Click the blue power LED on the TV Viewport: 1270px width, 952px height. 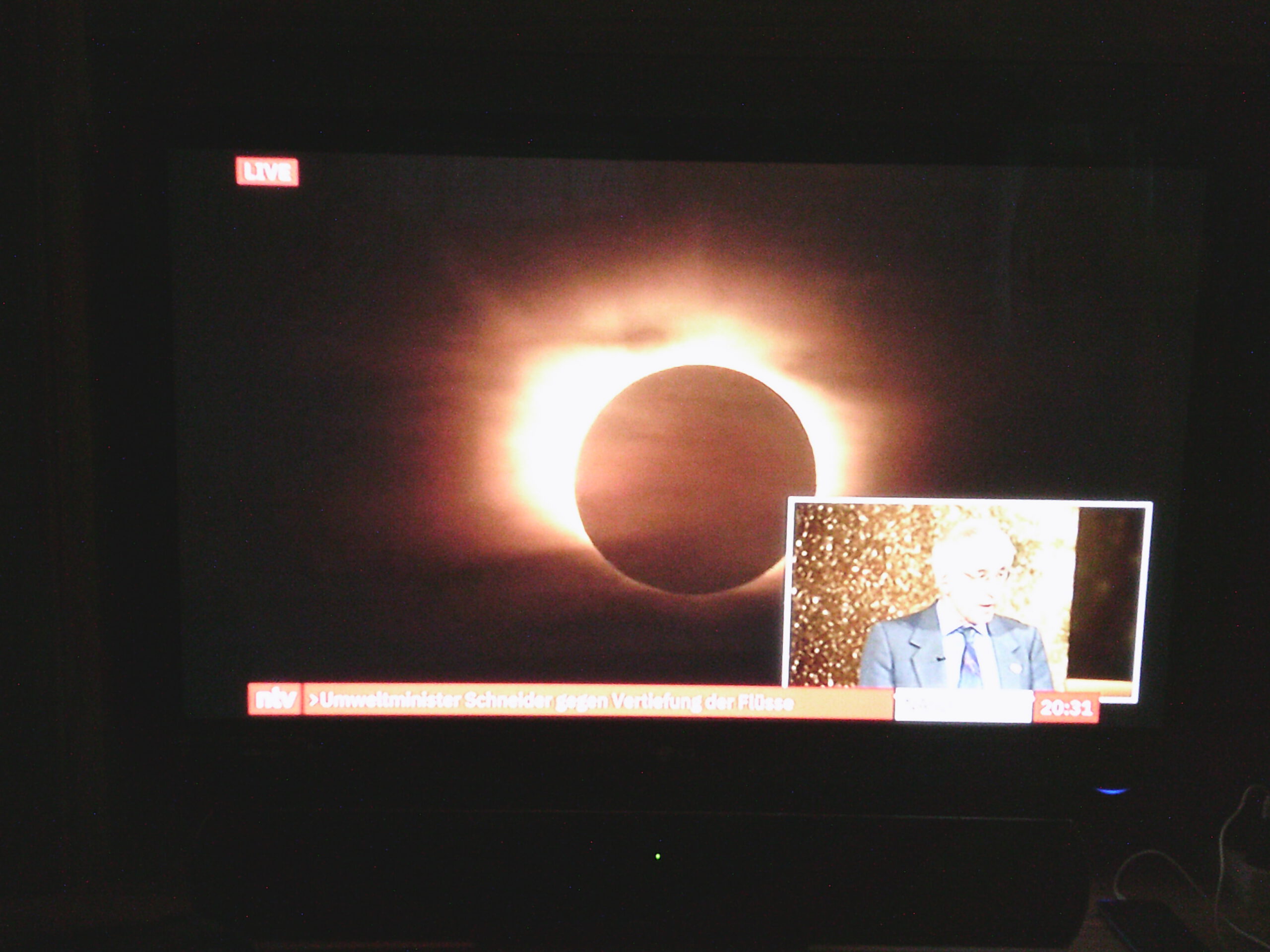[x=1112, y=791]
